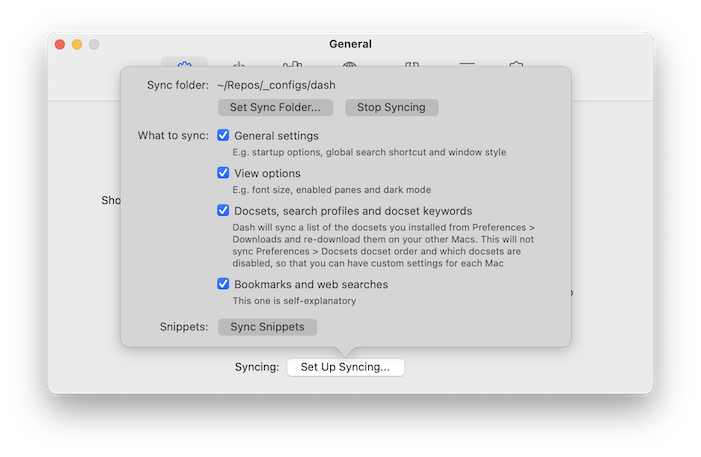Disable Docsets, search profiles and docset keywords sync
Viewport: 701px width, 457px height.
click(x=223, y=210)
